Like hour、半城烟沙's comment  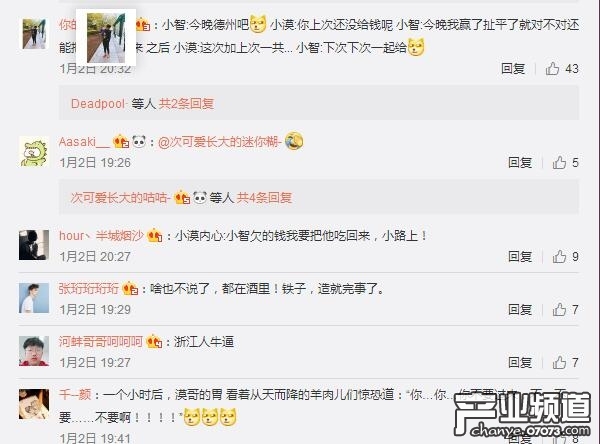(559, 256)
